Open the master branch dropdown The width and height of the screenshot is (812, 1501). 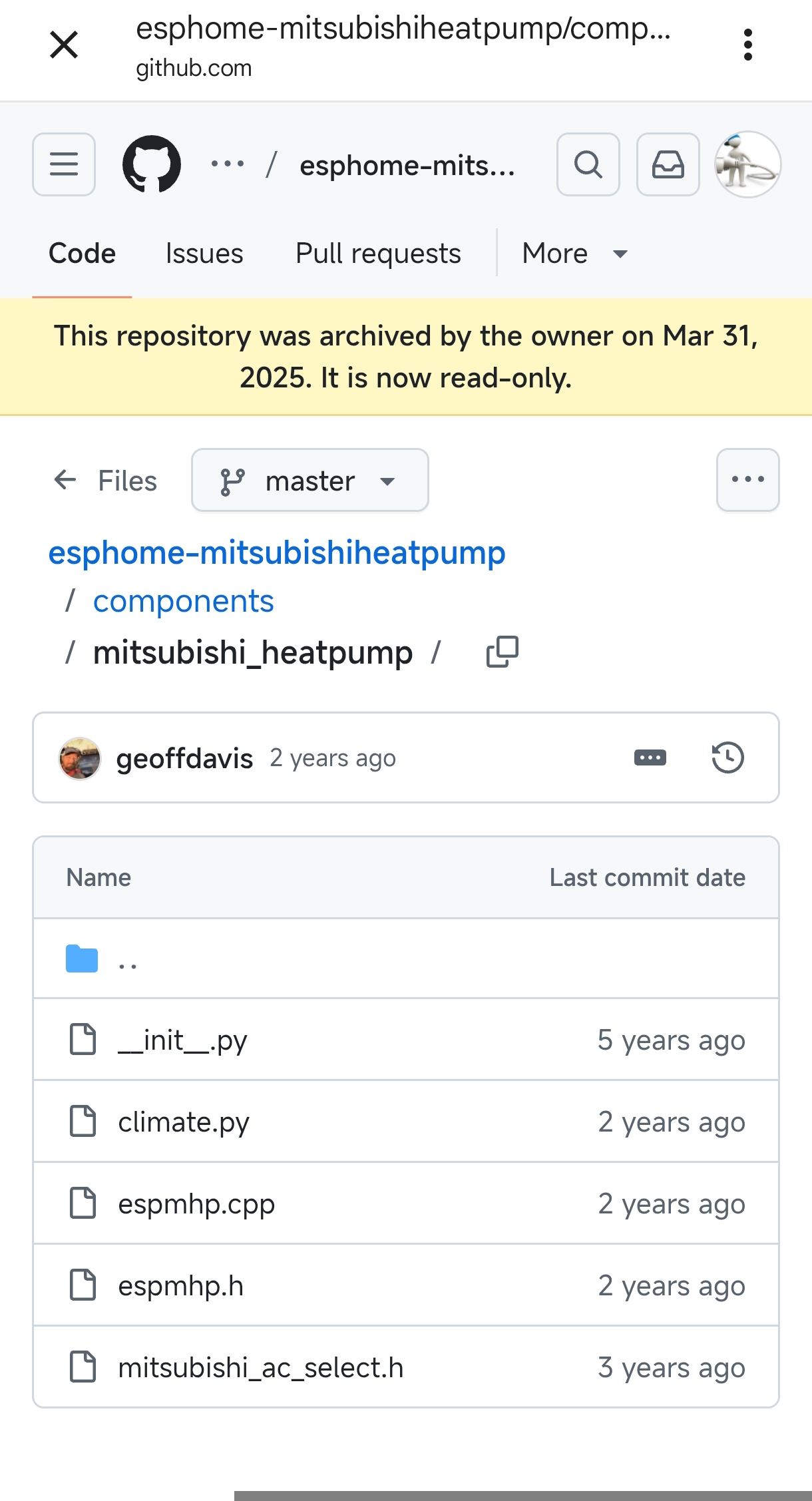(x=309, y=480)
